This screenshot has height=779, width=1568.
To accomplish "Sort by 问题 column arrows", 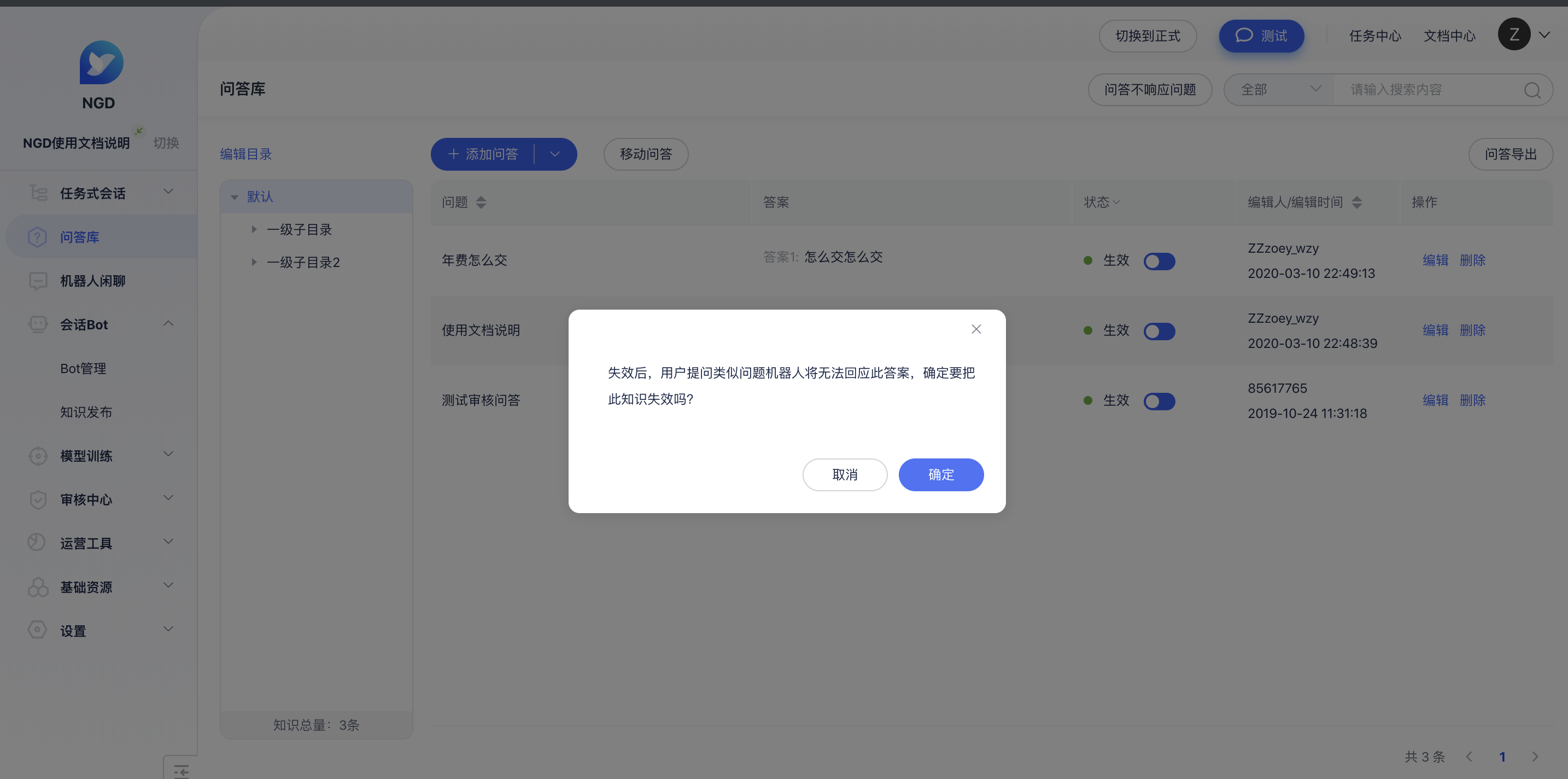I will click(x=481, y=202).
